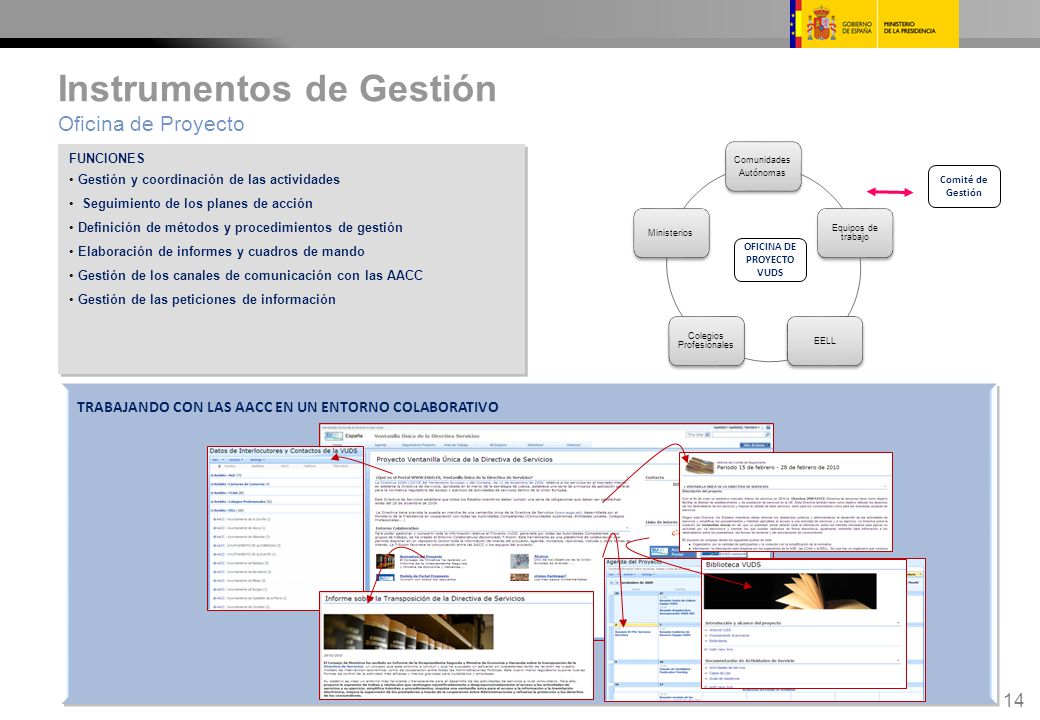Screen dimensions: 1040x720
Task: Select bullet 'Elaboración de informes y cuadros de mando'
Action: tap(221, 251)
